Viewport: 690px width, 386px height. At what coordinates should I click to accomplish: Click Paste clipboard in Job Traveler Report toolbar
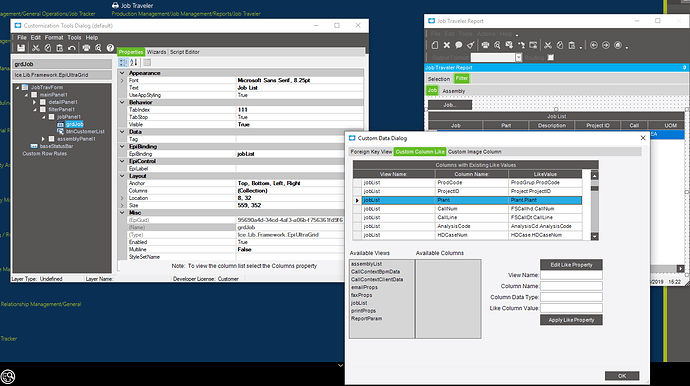(x=572, y=45)
